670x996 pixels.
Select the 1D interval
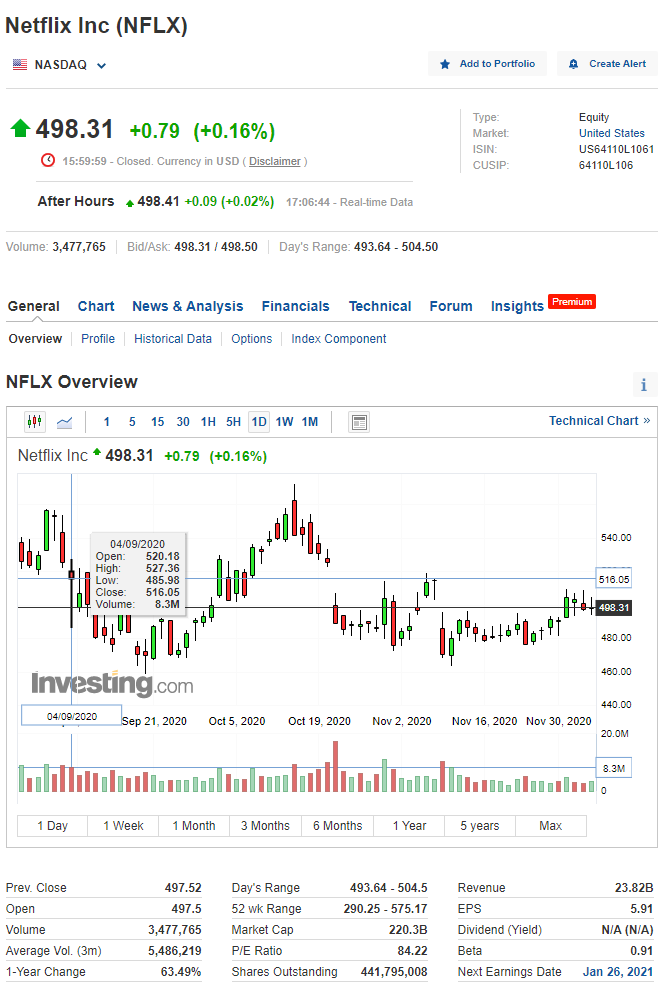[x=259, y=422]
